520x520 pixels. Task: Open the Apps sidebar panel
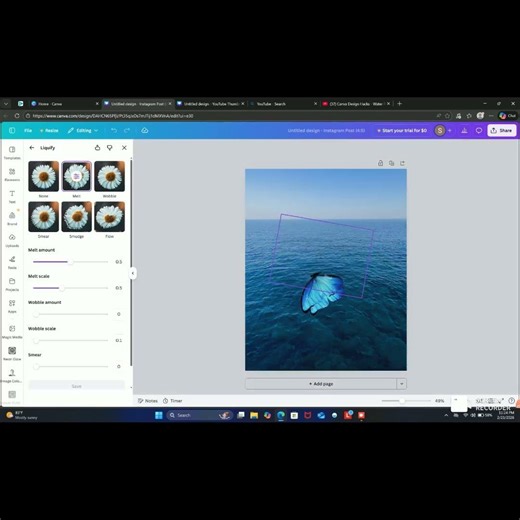pyautogui.click(x=12, y=306)
